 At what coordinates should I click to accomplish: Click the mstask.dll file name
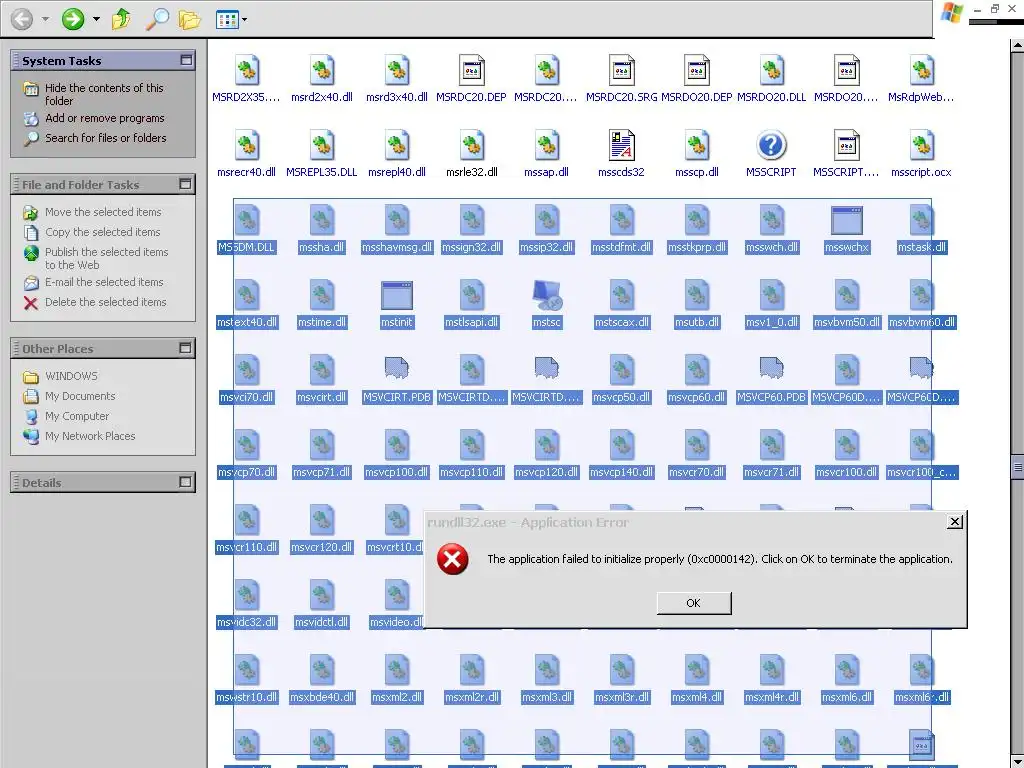pos(921,247)
